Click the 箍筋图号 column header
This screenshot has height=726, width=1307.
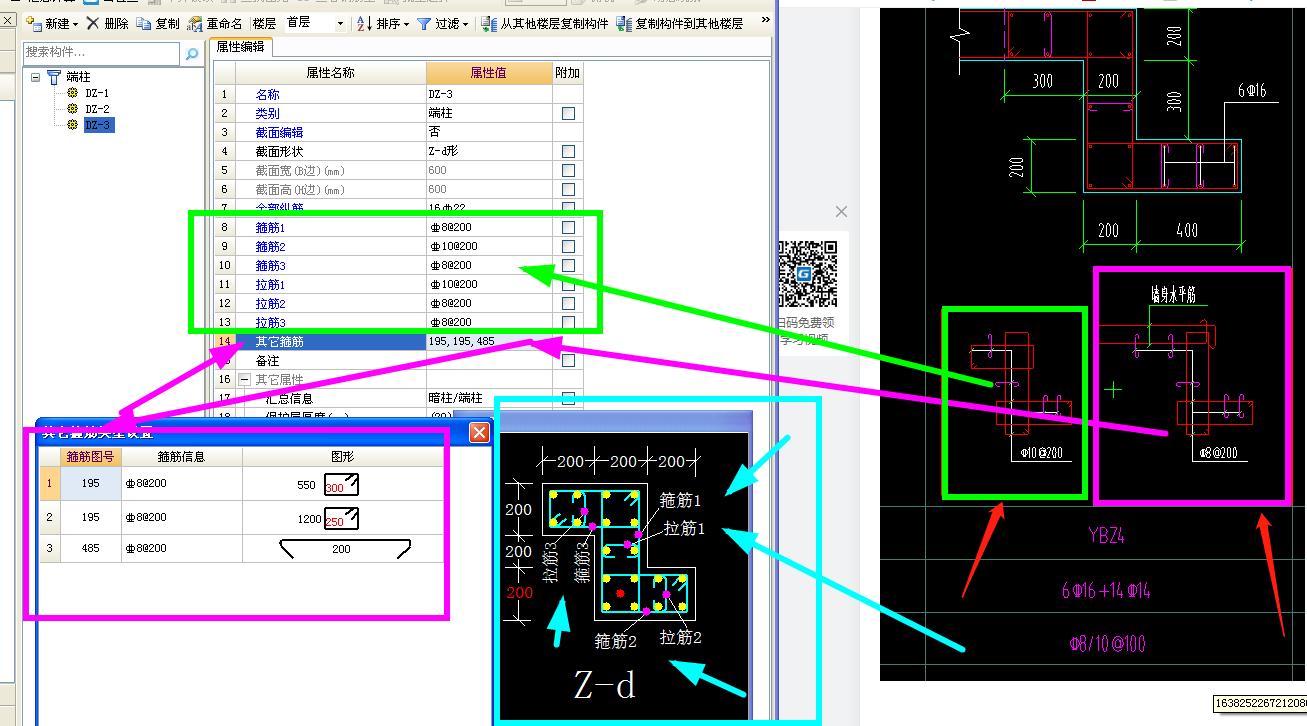90,457
